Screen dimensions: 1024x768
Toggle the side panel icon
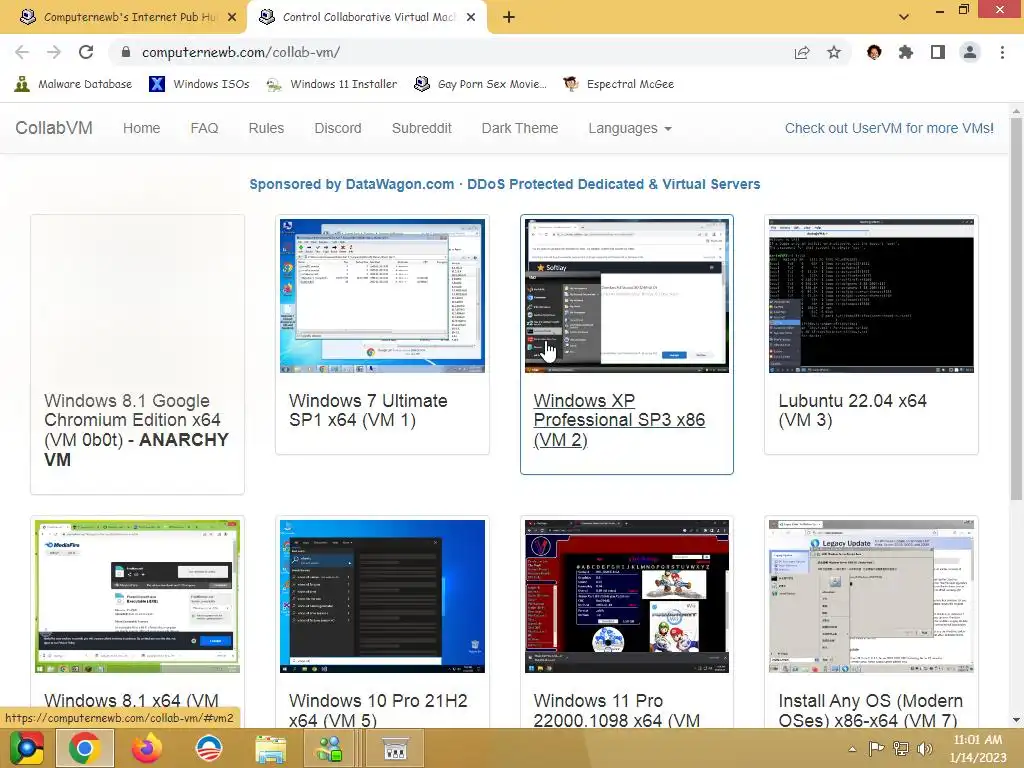click(x=938, y=52)
